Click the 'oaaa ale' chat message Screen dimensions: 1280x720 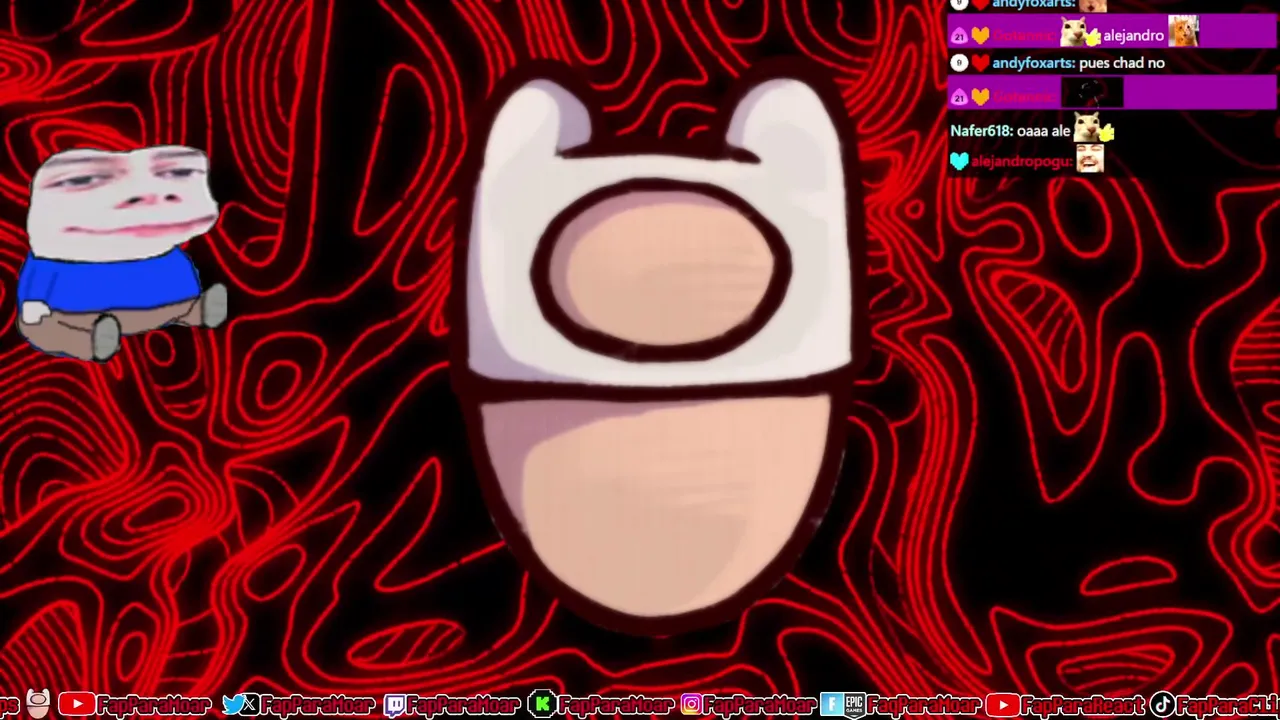[1045, 131]
